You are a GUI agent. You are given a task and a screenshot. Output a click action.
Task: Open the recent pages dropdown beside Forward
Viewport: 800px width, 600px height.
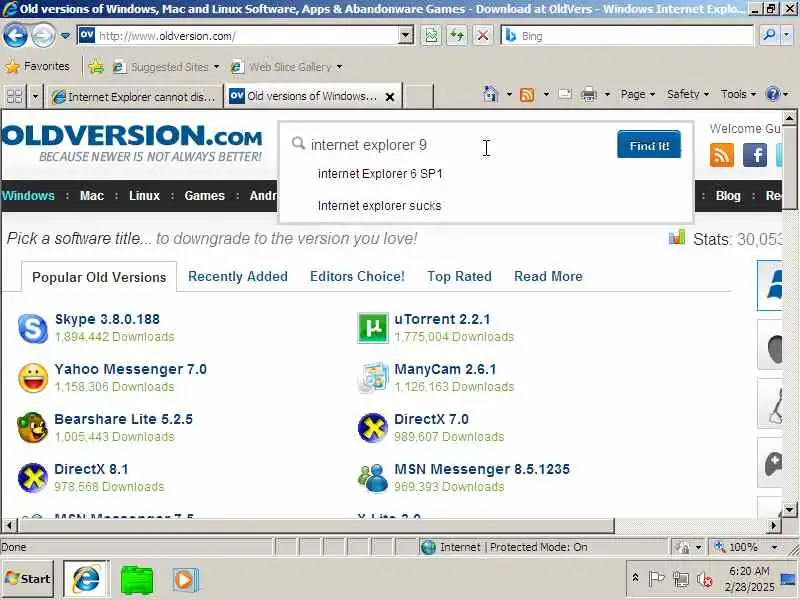[x=65, y=36]
